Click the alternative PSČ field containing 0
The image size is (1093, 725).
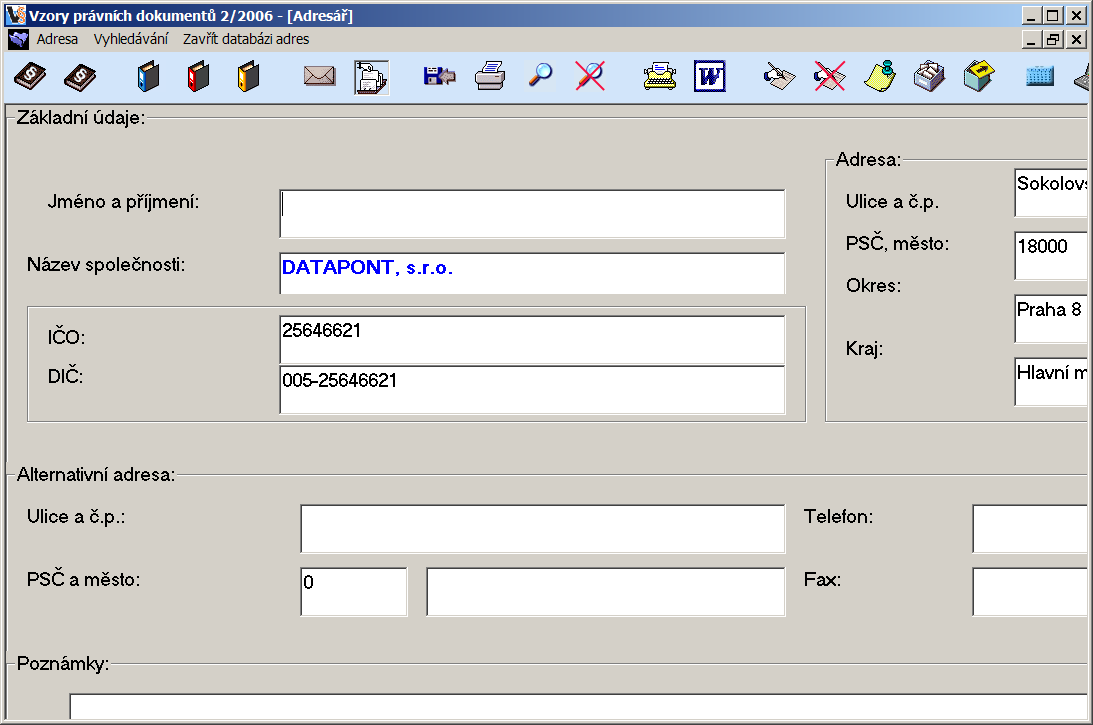pyautogui.click(x=353, y=591)
